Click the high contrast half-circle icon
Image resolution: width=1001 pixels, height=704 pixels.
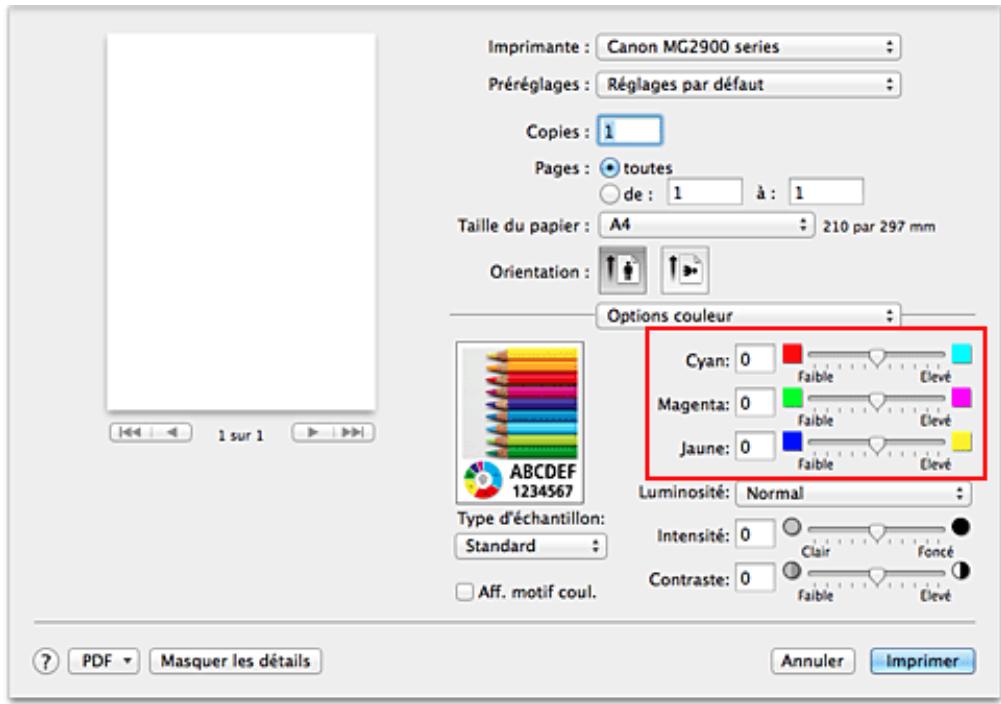[961, 571]
